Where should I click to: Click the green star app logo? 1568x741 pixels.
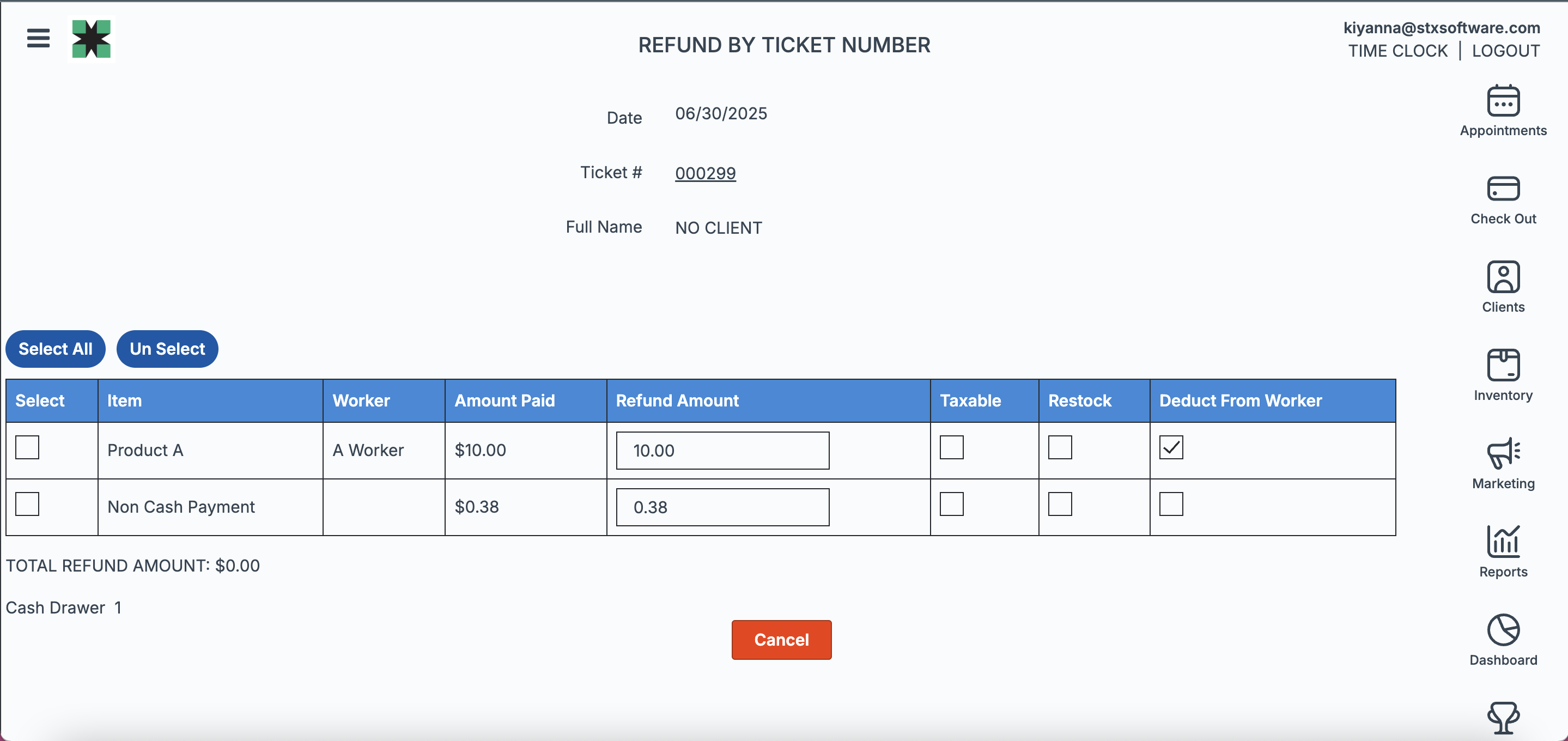[x=92, y=39]
